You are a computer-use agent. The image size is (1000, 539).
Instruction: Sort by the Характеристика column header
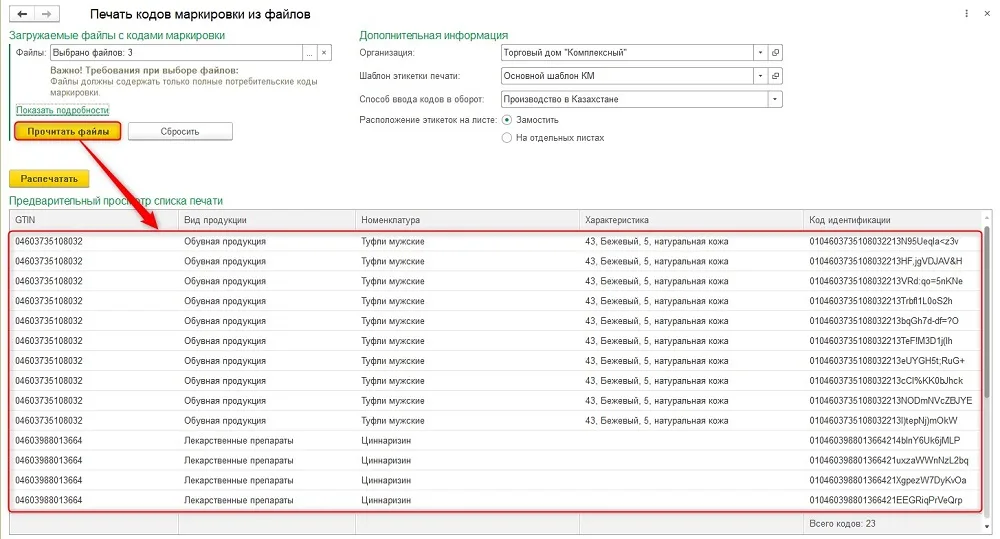691,220
